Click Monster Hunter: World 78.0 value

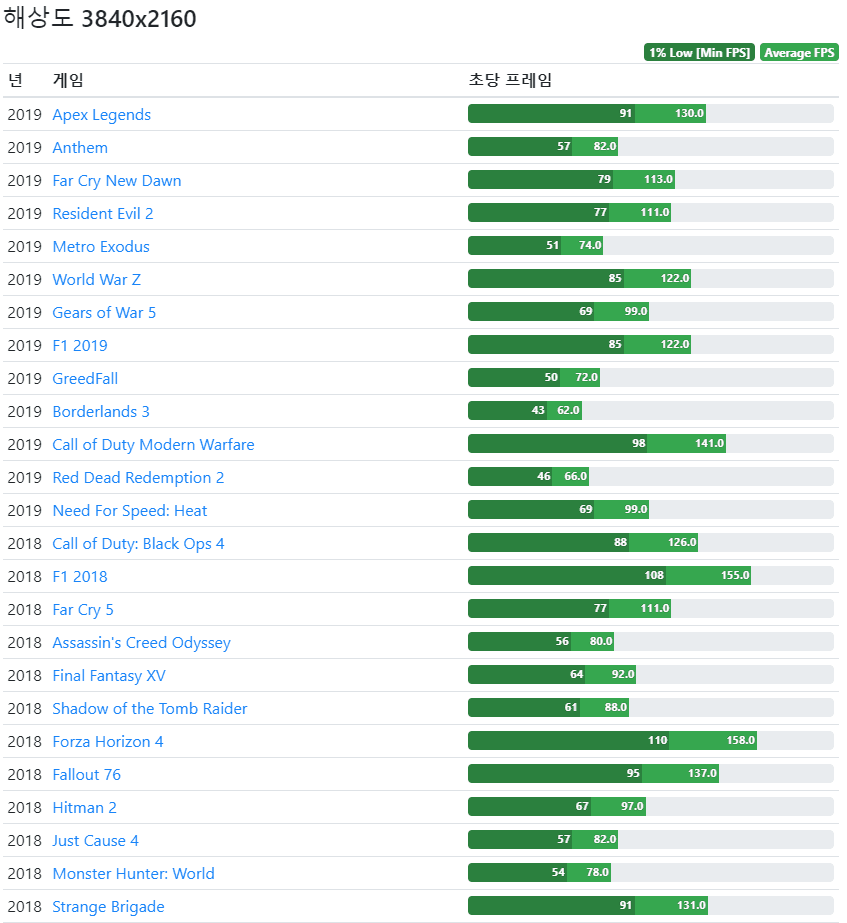pyautogui.click(x=597, y=872)
